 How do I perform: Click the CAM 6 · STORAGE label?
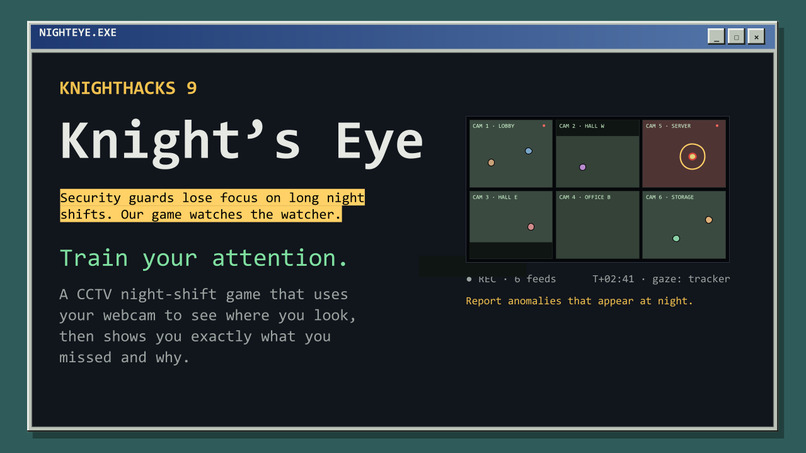(x=670, y=197)
